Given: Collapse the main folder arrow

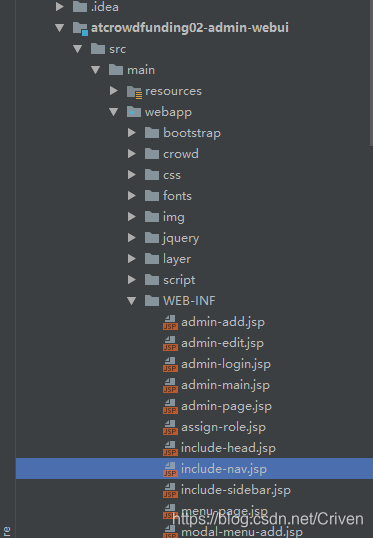Looking at the screenshot, I should point(96,70).
